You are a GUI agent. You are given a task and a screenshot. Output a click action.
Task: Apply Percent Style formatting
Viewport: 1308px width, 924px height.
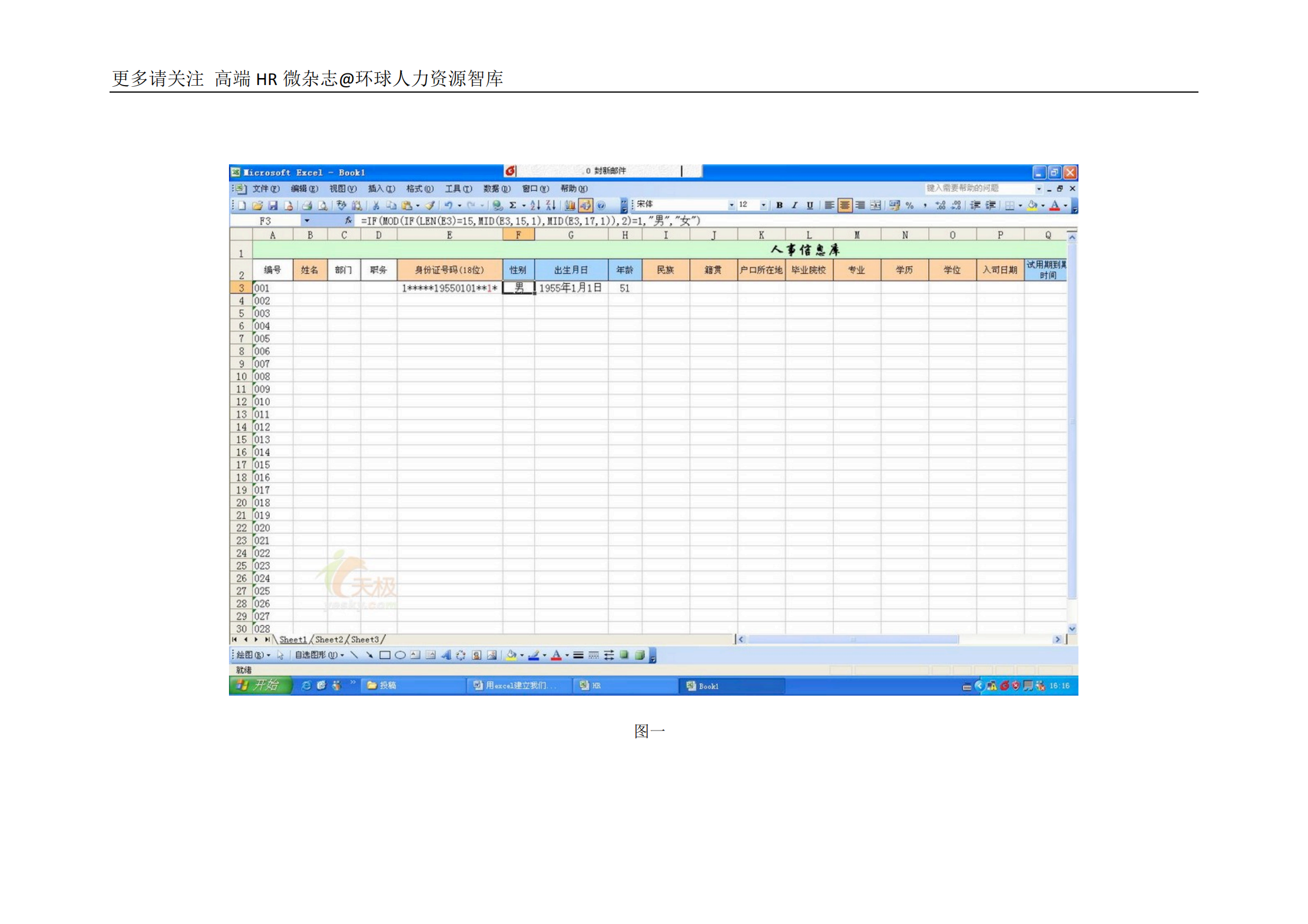pos(910,205)
